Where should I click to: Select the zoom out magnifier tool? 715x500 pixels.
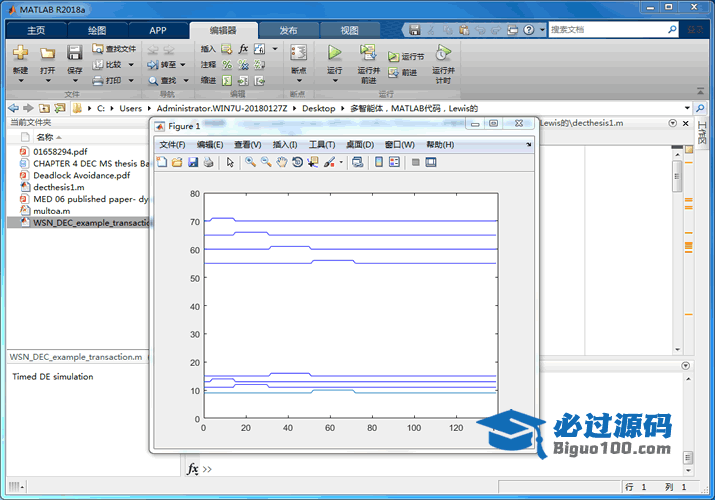pos(266,162)
